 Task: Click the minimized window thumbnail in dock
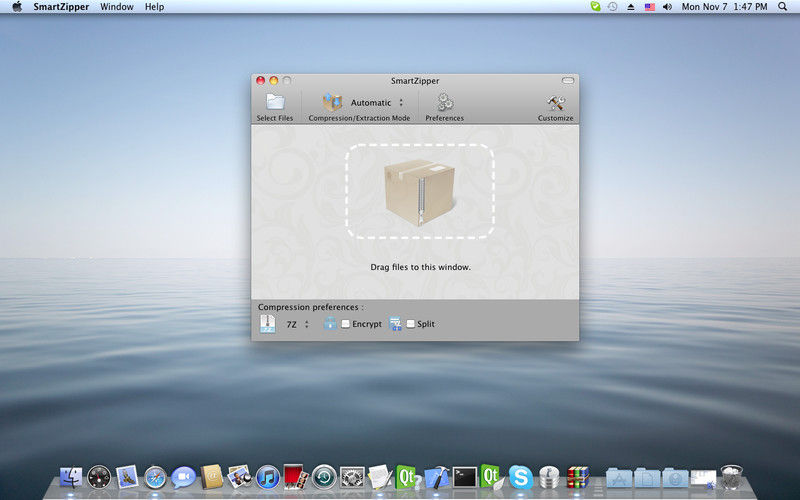(x=704, y=479)
